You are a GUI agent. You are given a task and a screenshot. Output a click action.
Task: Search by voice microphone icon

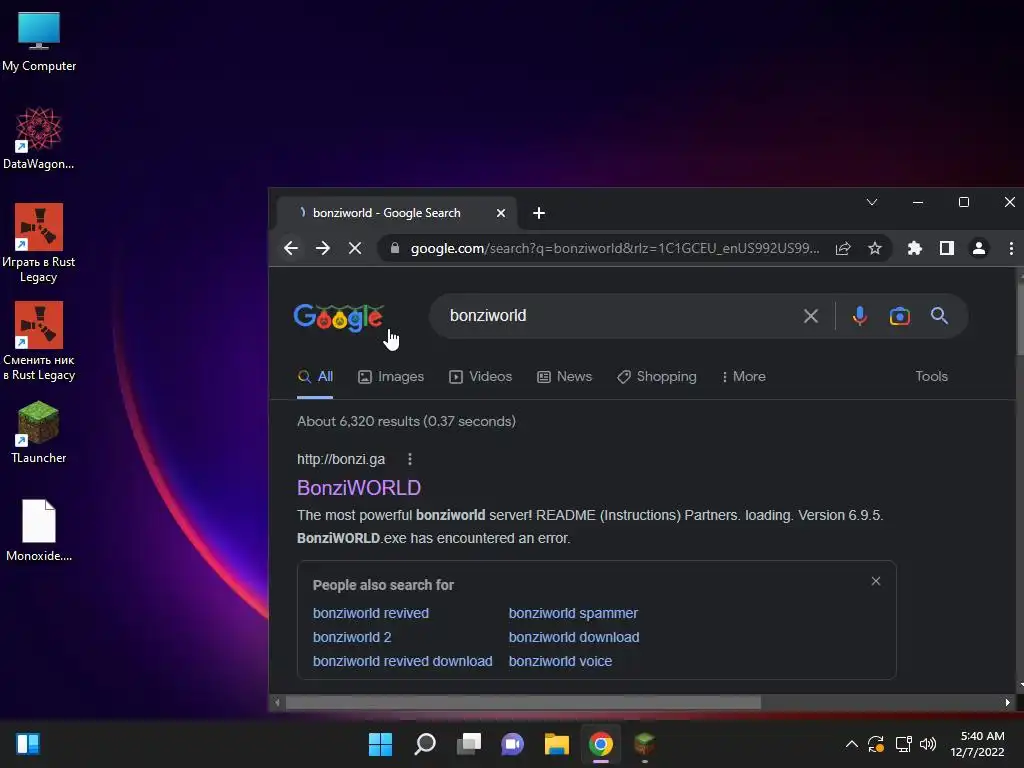[860, 316]
